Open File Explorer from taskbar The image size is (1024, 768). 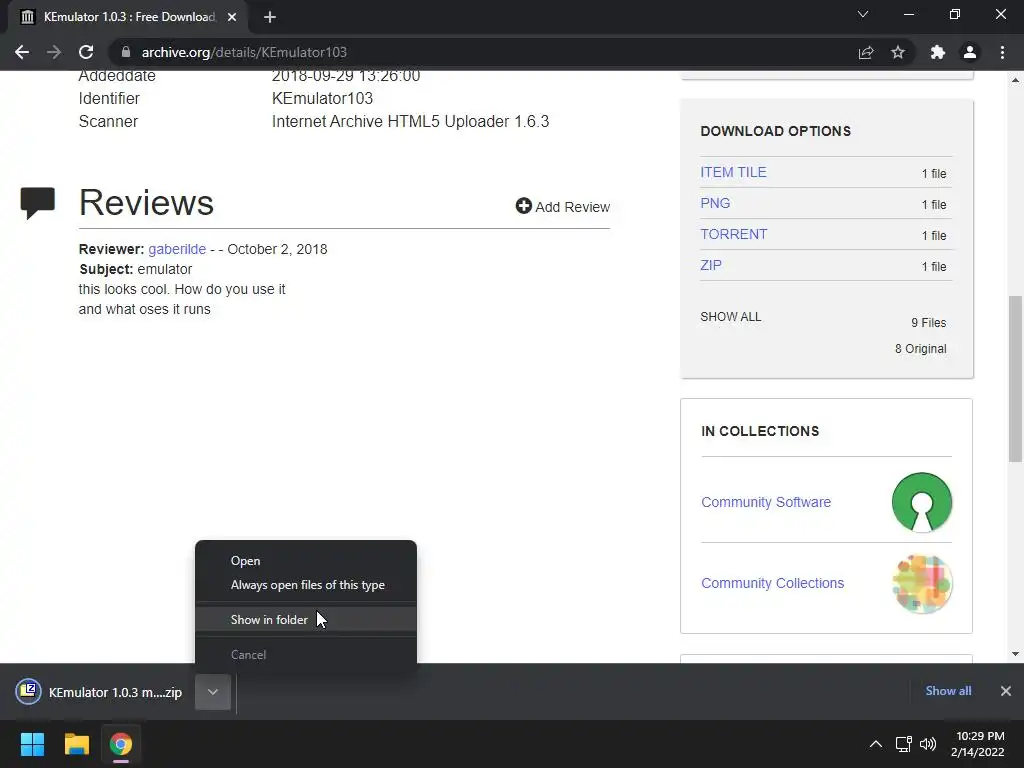click(x=76, y=744)
